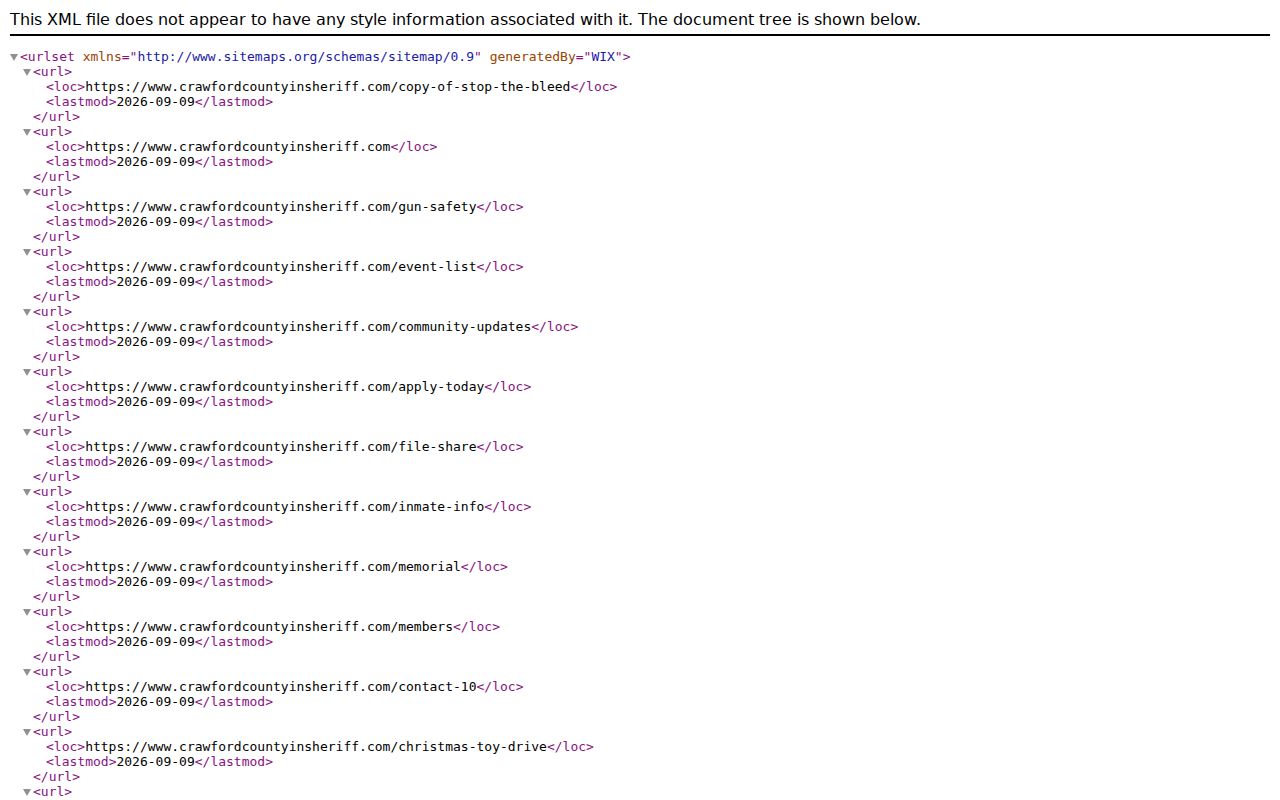
Task: Collapse the url node containing copy-of-stop-the-bleed
Action: (27, 72)
